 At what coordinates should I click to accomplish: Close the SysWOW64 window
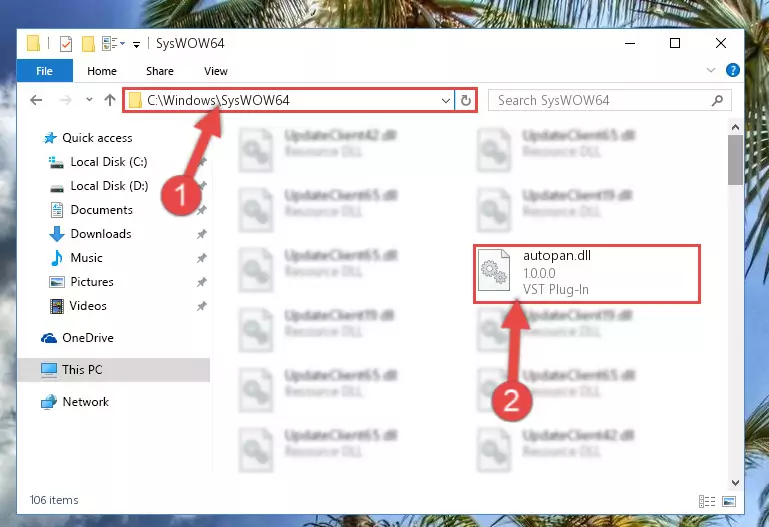[720, 44]
